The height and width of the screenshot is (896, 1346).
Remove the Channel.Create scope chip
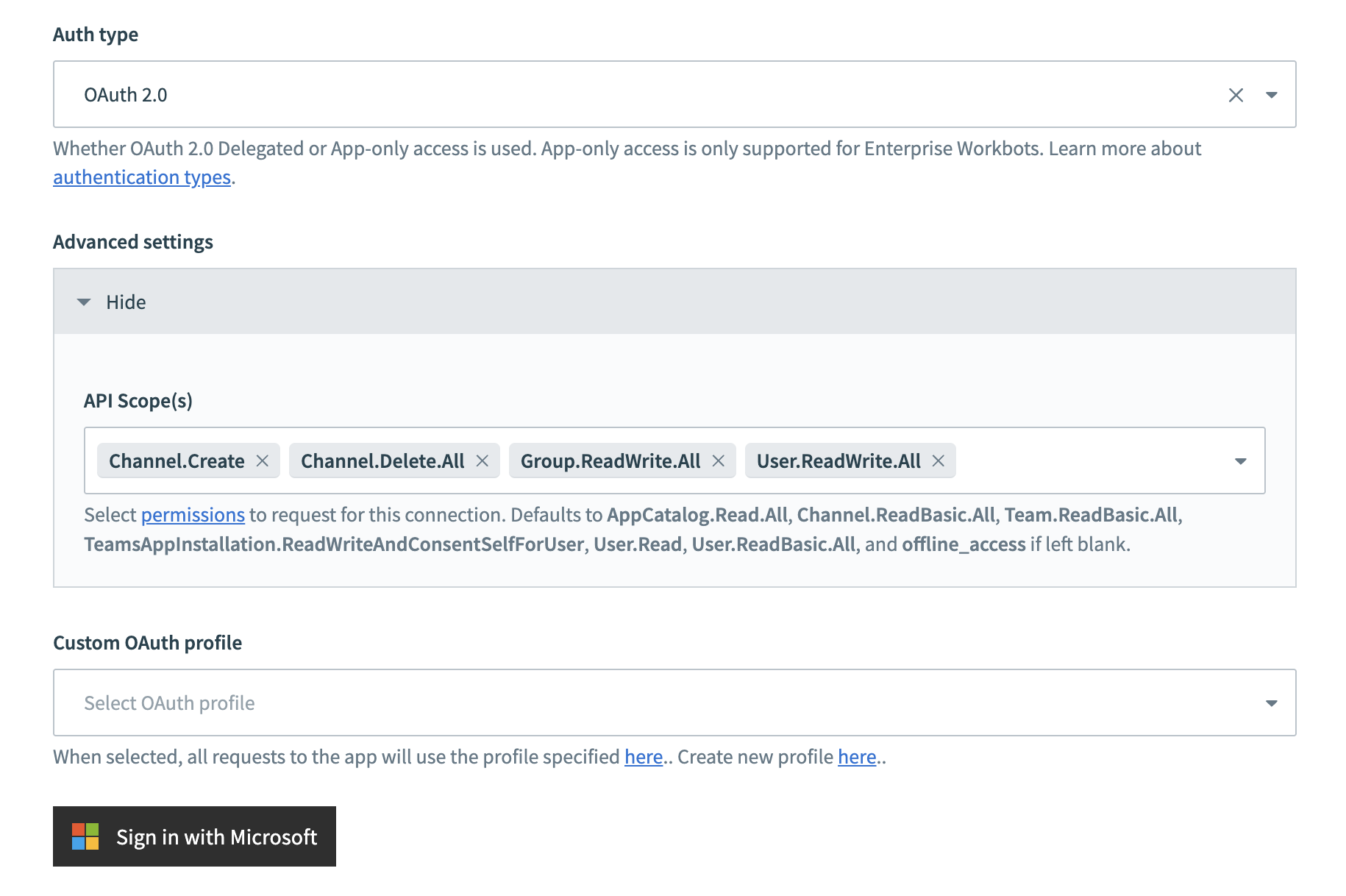[x=263, y=461]
